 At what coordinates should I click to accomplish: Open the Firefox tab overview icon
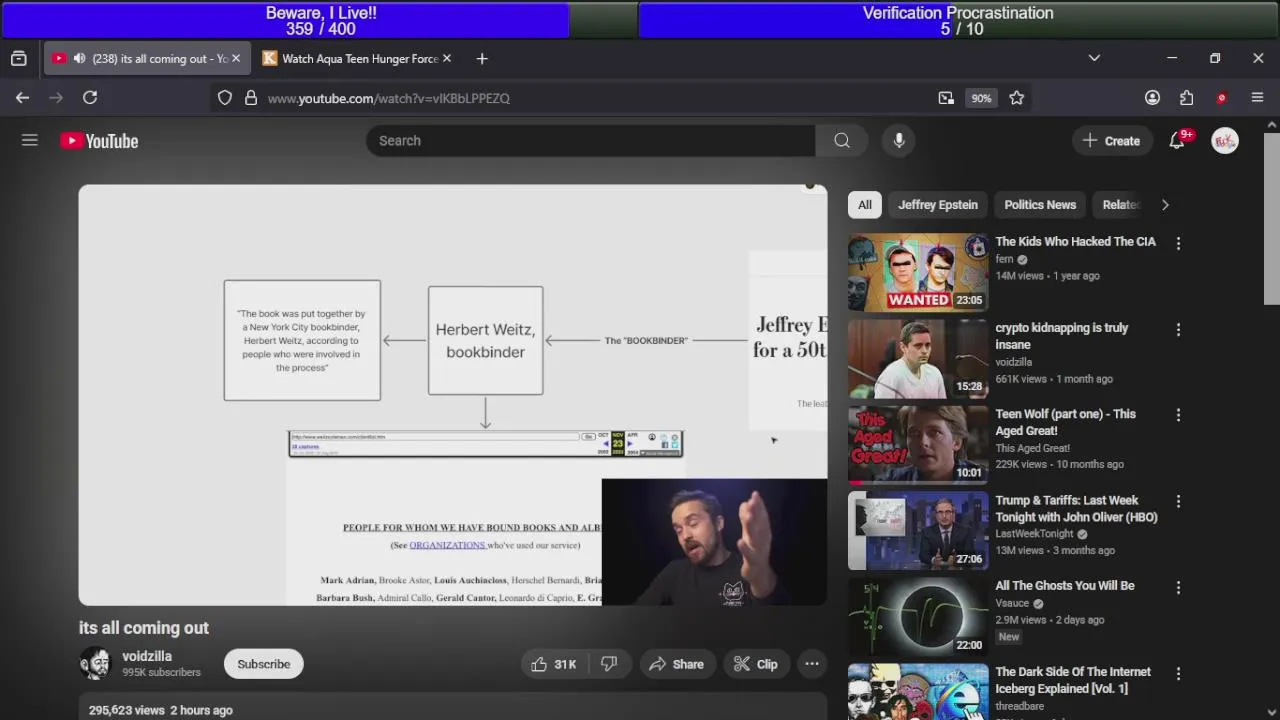[18, 59]
